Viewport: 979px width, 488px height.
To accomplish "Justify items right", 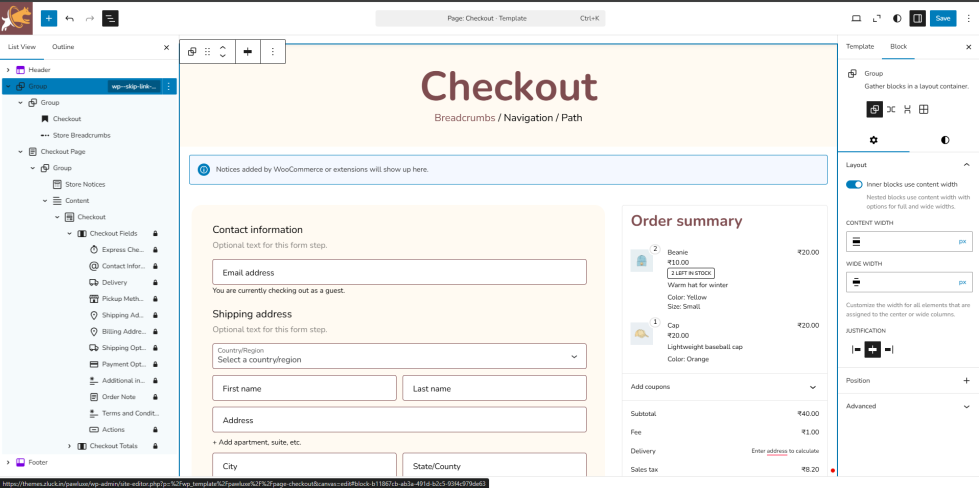I will coord(889,349).
